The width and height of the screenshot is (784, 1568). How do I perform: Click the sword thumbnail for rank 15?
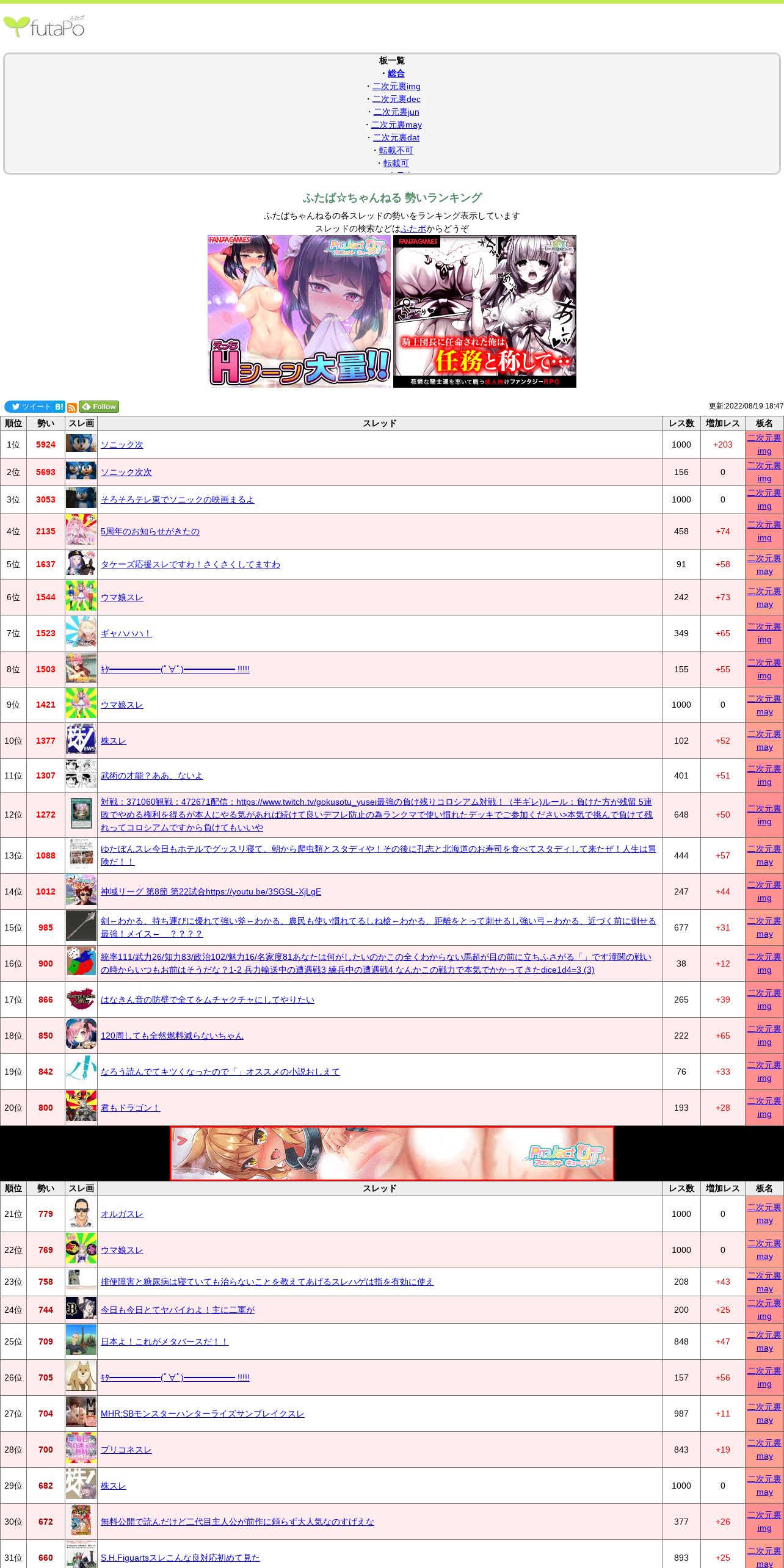click(81, 926)
